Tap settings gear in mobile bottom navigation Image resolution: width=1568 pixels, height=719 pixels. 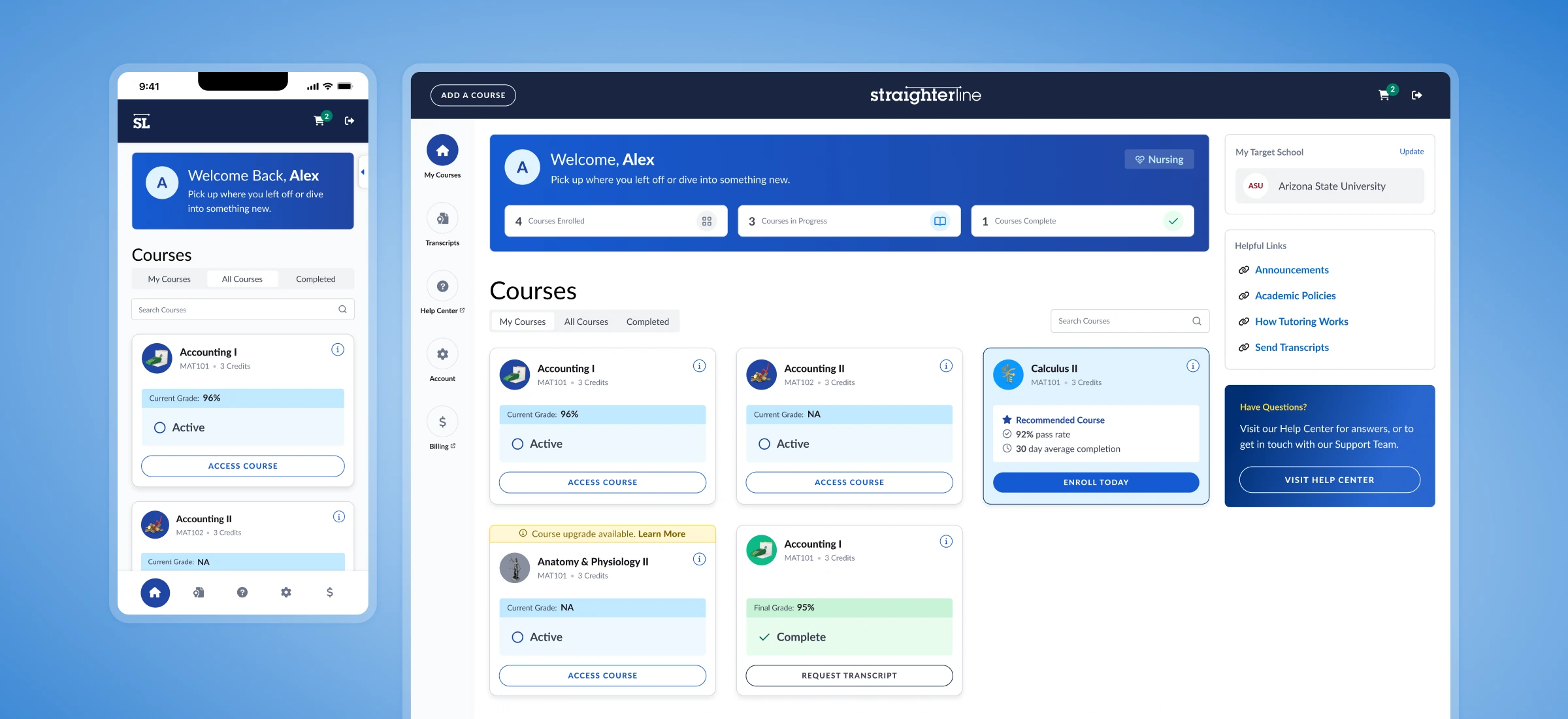[286, 592]
